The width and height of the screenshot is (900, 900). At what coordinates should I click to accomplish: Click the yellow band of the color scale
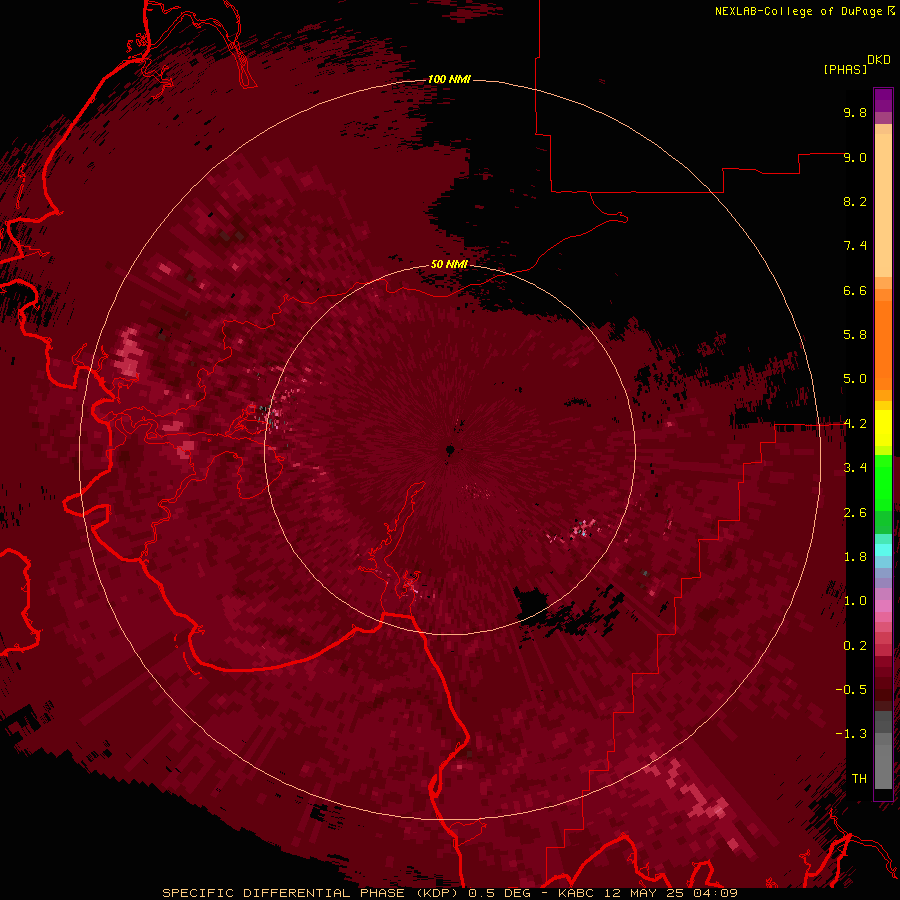(x=883, y=428)
